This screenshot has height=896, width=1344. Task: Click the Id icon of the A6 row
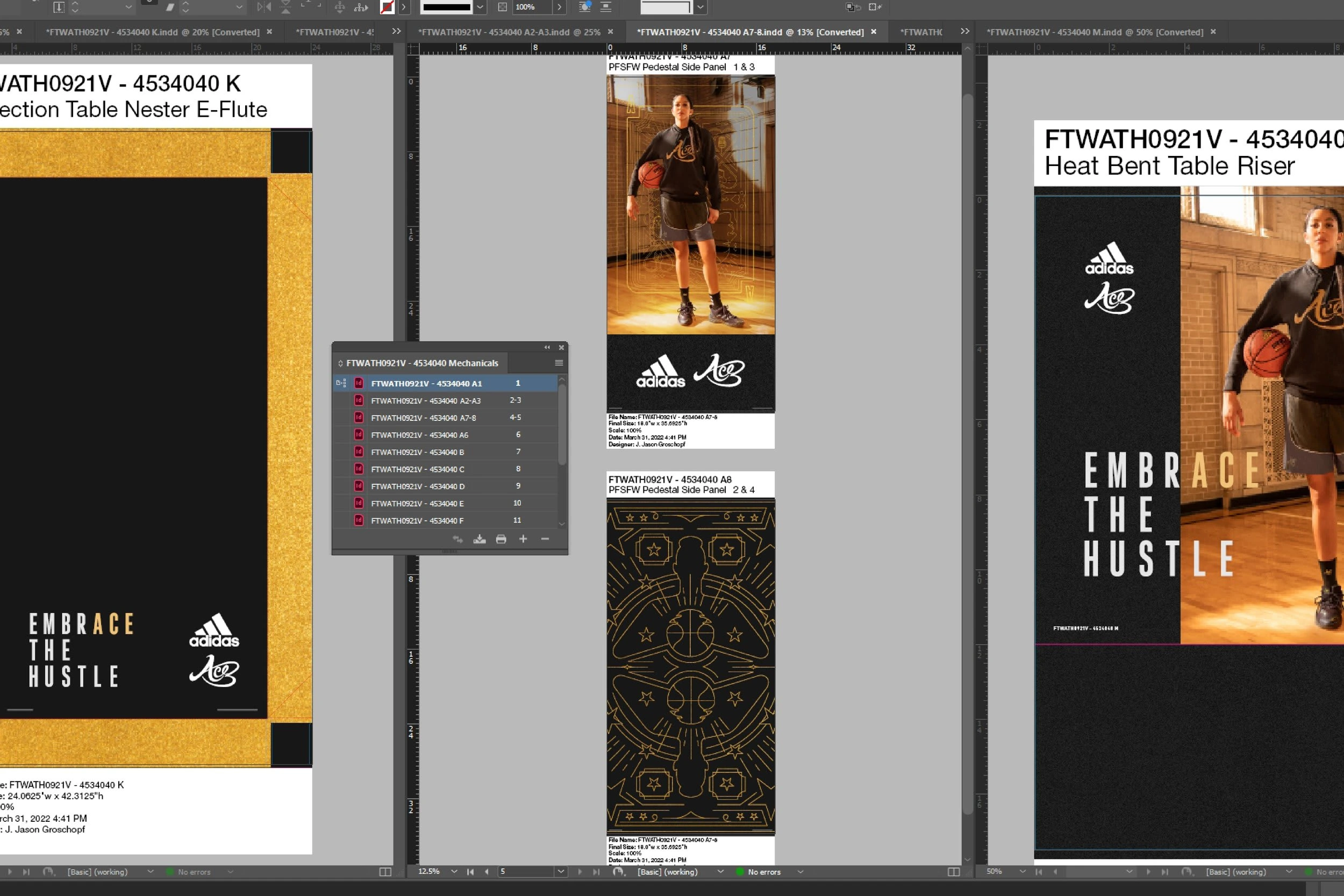pos(359,434)
